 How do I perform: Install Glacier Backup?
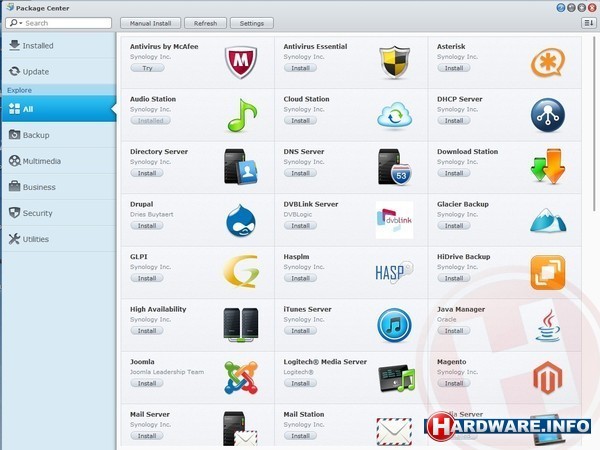coord(454,226)
